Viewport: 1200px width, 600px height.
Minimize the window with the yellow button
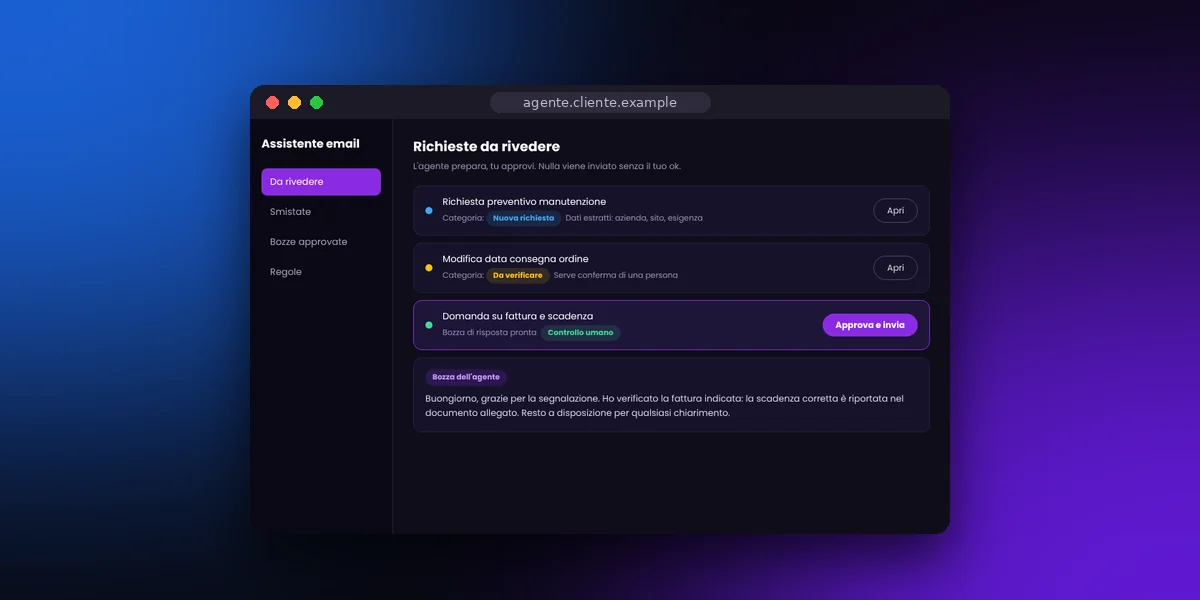[x=294, y=102]
